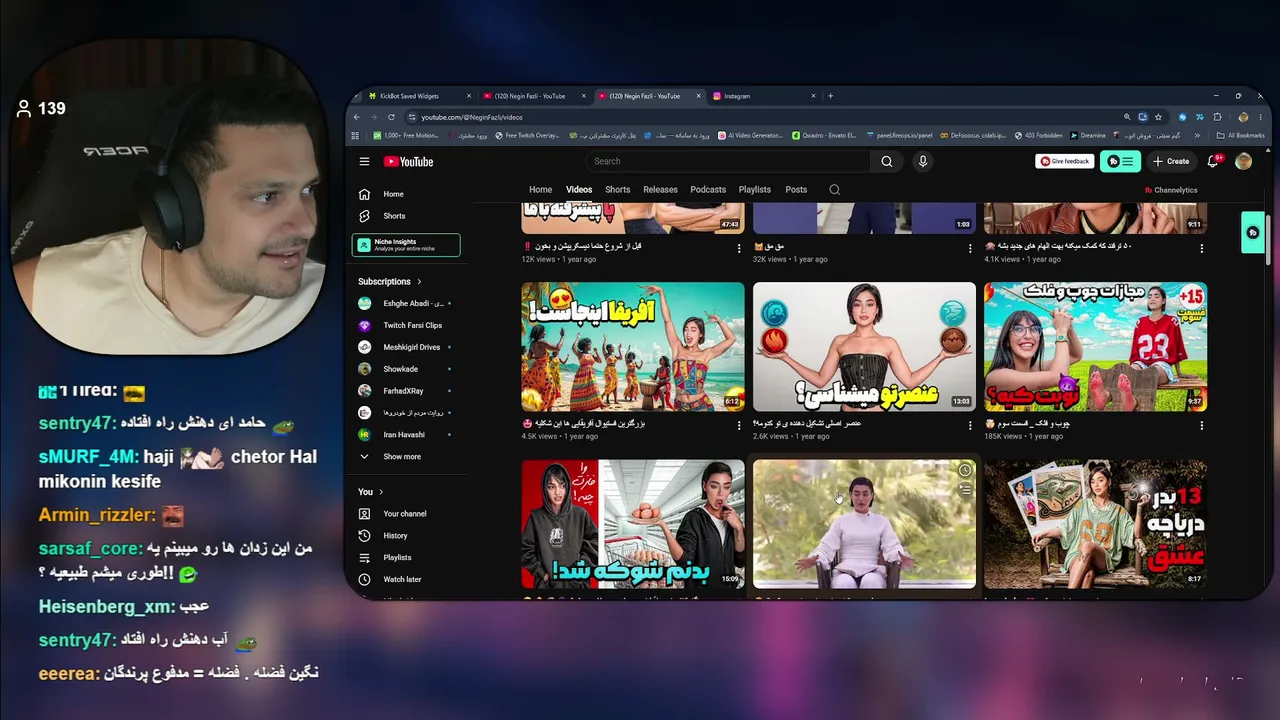Switch to the channel Shorts tab

618,190
